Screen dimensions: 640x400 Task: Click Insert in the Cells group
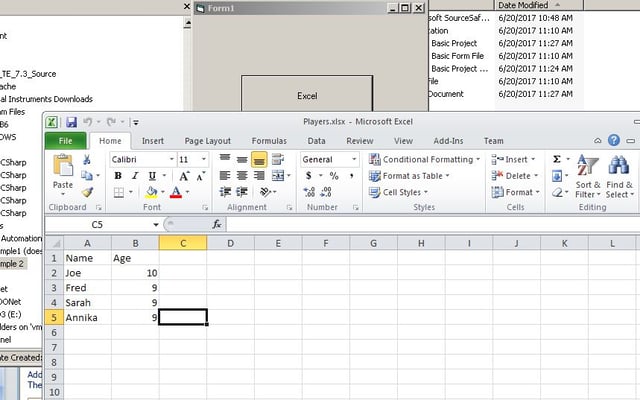coord(513,159)
